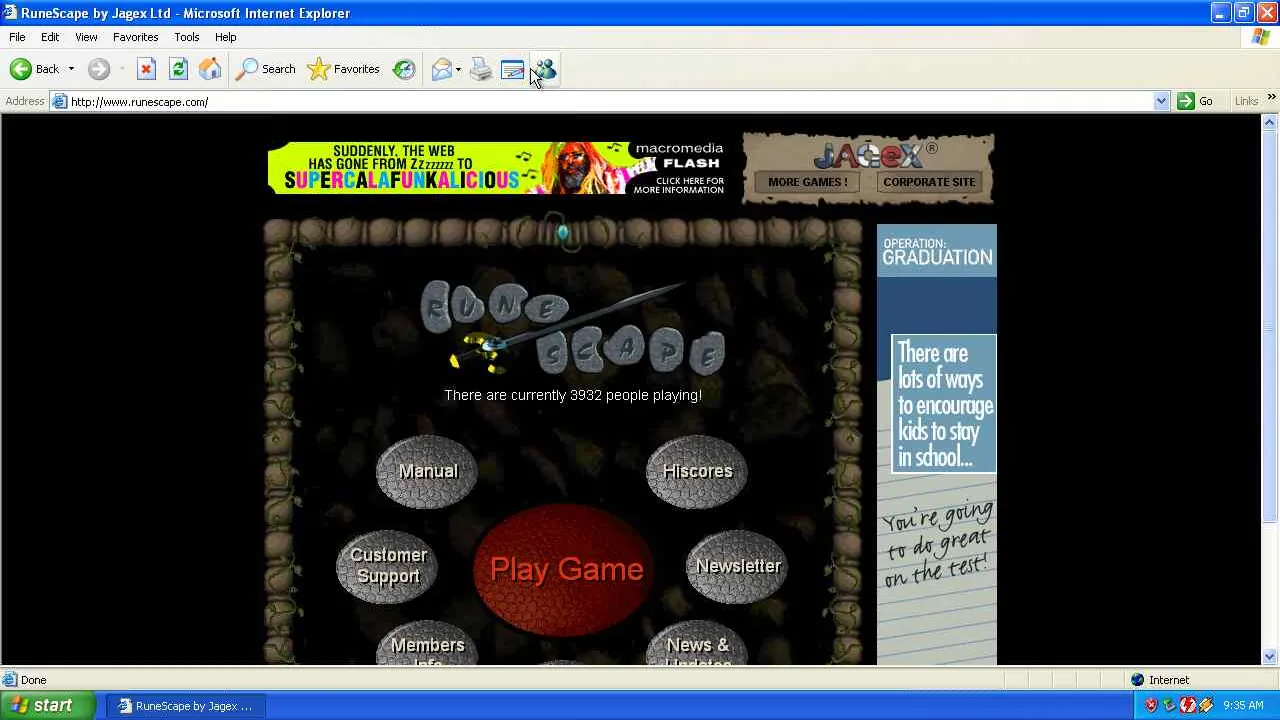Open the View menu
The height and width of the screenshot is (720, 1280).
(x=86, y=37)
